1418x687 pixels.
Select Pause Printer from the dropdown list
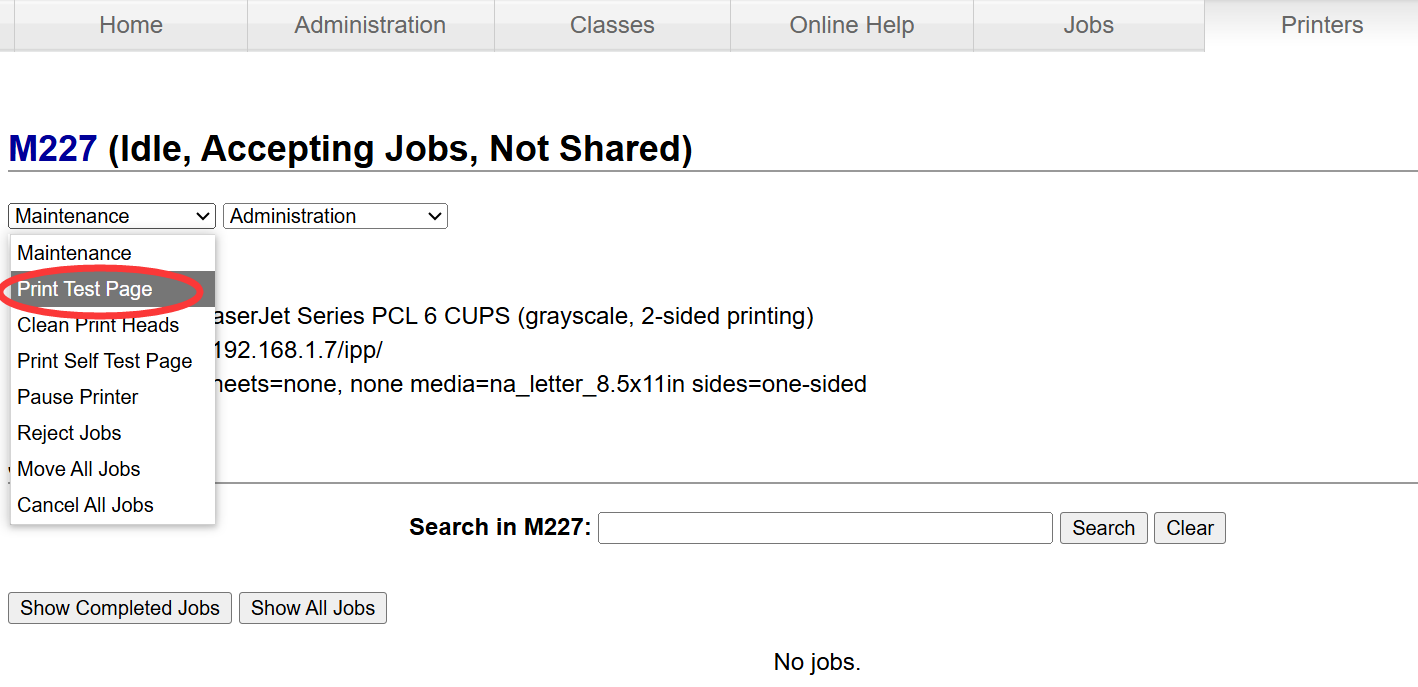pyautogui.click(x=113, y=397)
